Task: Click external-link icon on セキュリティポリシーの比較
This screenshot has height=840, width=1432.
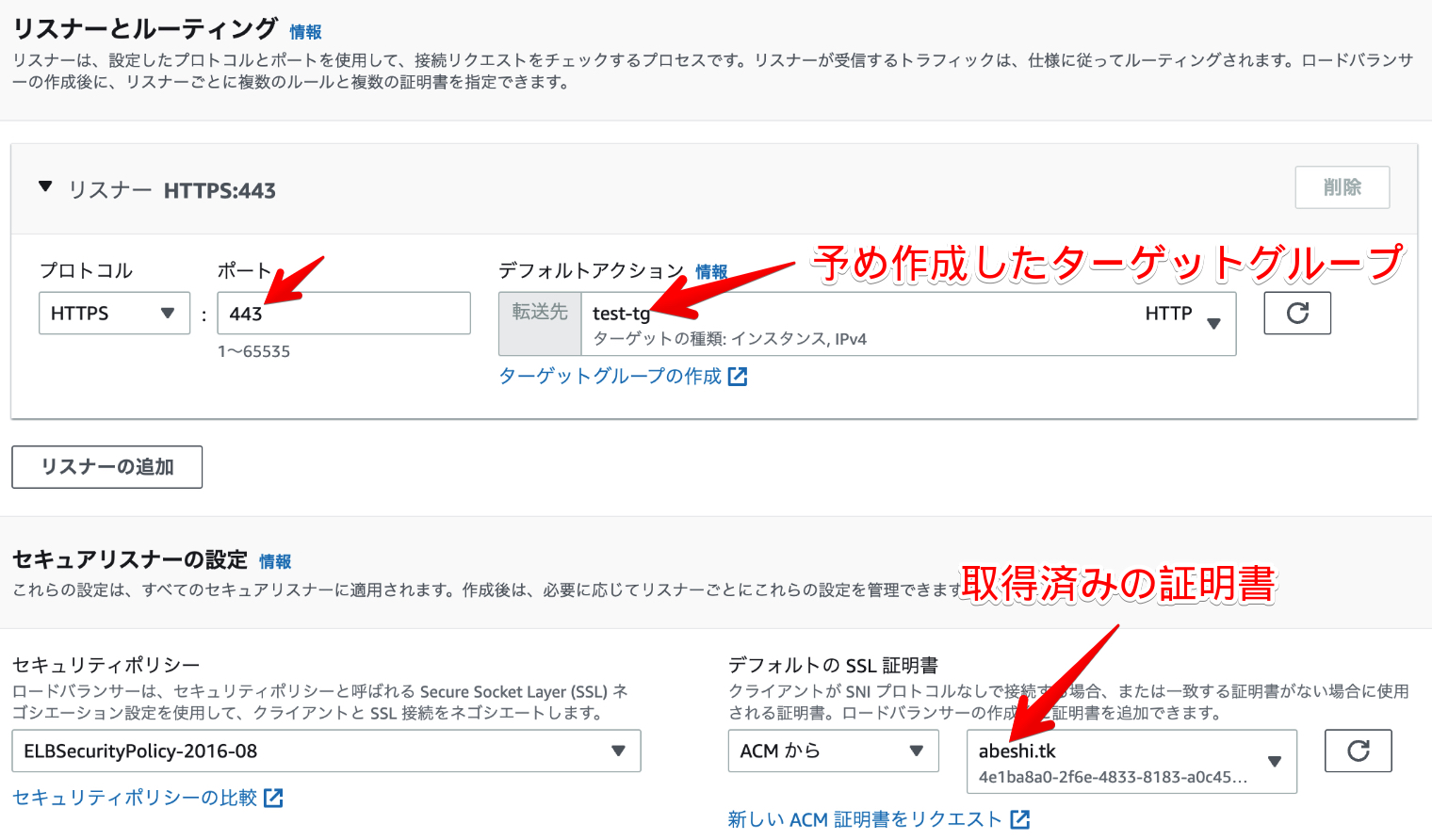Action: (x=271, y=798)
